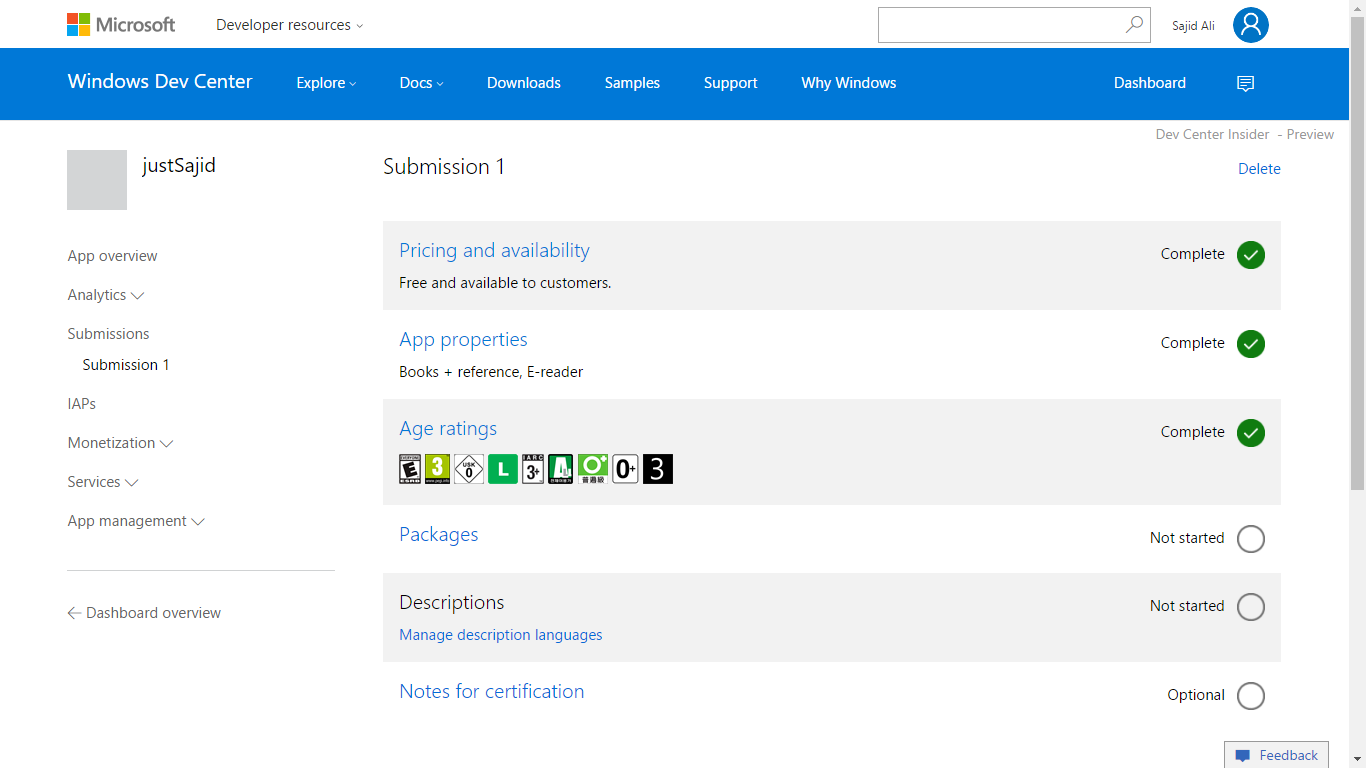The image size is (1366, 768).
Task: Click the scrollbar down arrow
Action: click(1357, 760)
